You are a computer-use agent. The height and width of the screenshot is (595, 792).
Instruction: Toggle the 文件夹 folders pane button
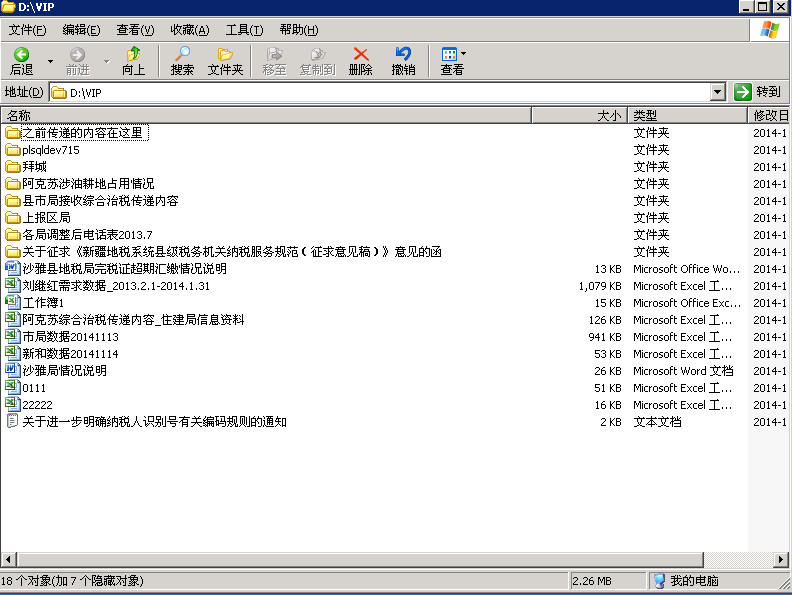pos(225,61)
